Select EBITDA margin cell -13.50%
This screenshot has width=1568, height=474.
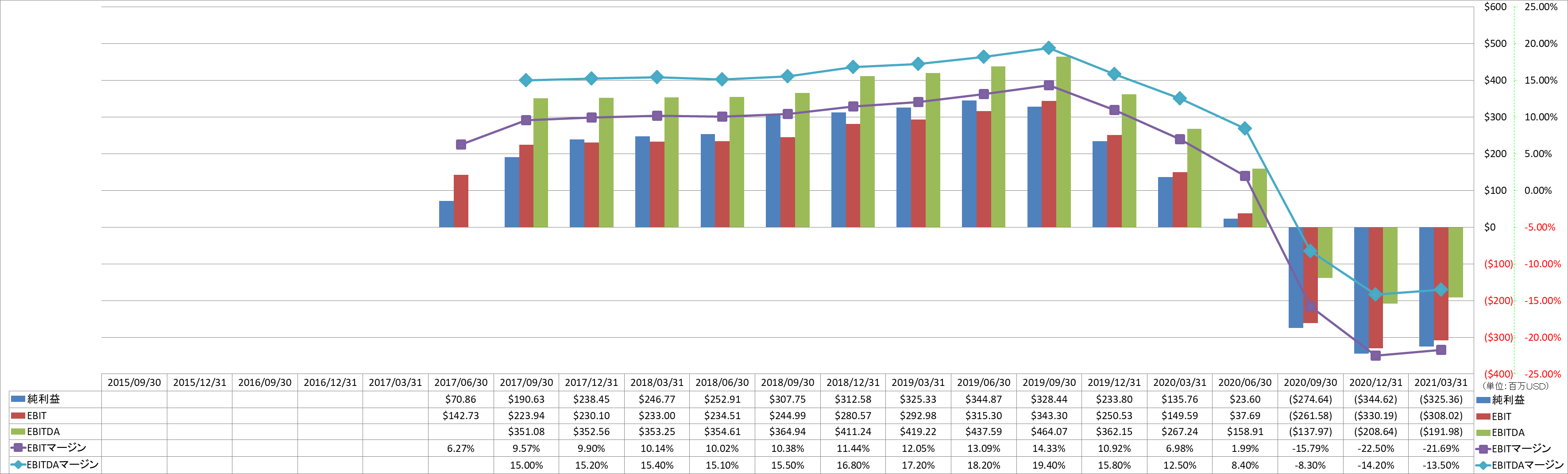coord(1441,465)
